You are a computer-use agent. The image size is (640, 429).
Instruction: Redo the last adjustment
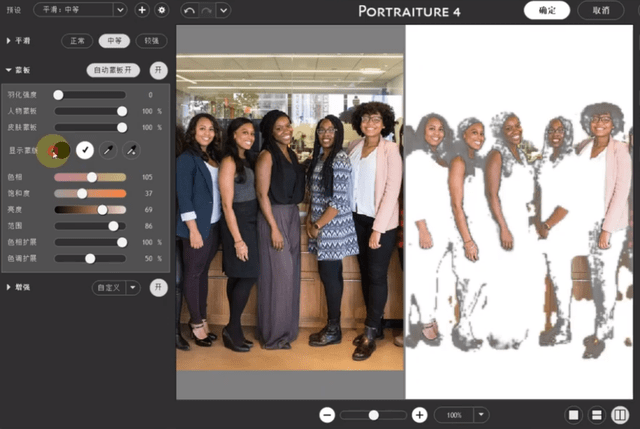pyautogui.click(x=207, y=11)
